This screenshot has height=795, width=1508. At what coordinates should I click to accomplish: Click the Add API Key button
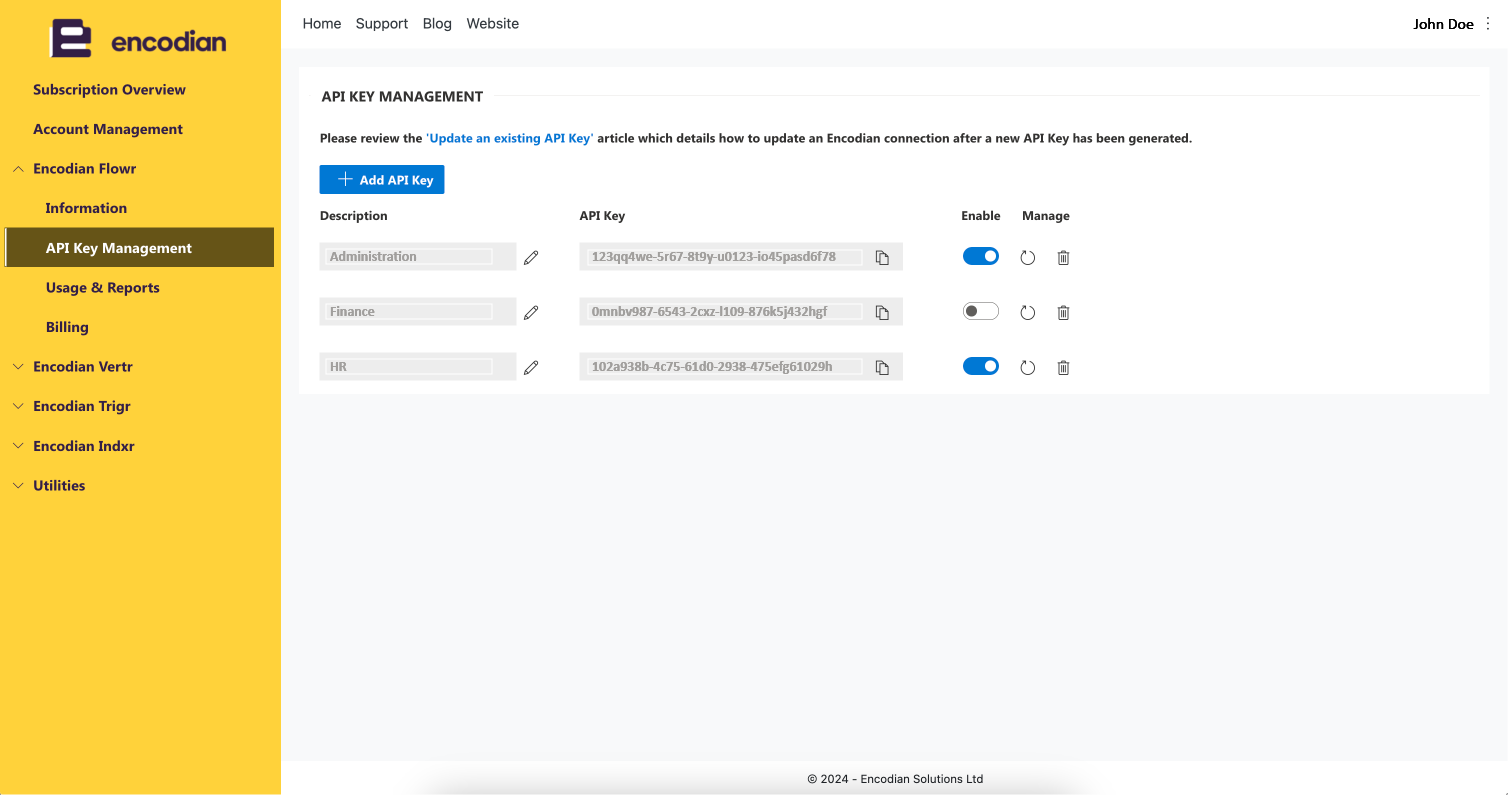pos(382,180)
